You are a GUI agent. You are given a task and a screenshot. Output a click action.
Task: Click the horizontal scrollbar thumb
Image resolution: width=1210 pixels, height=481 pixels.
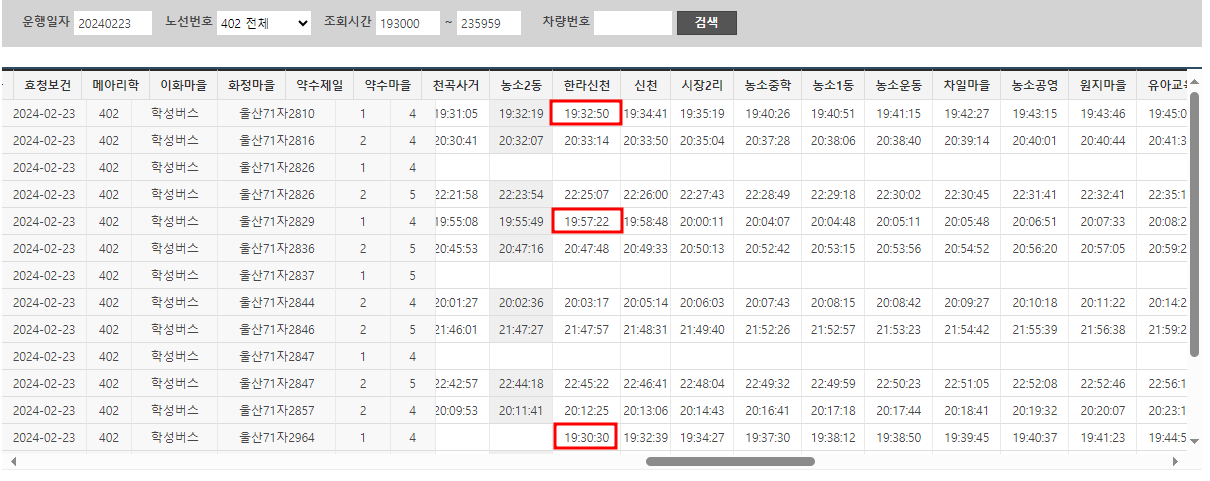(x=730, y=461)
